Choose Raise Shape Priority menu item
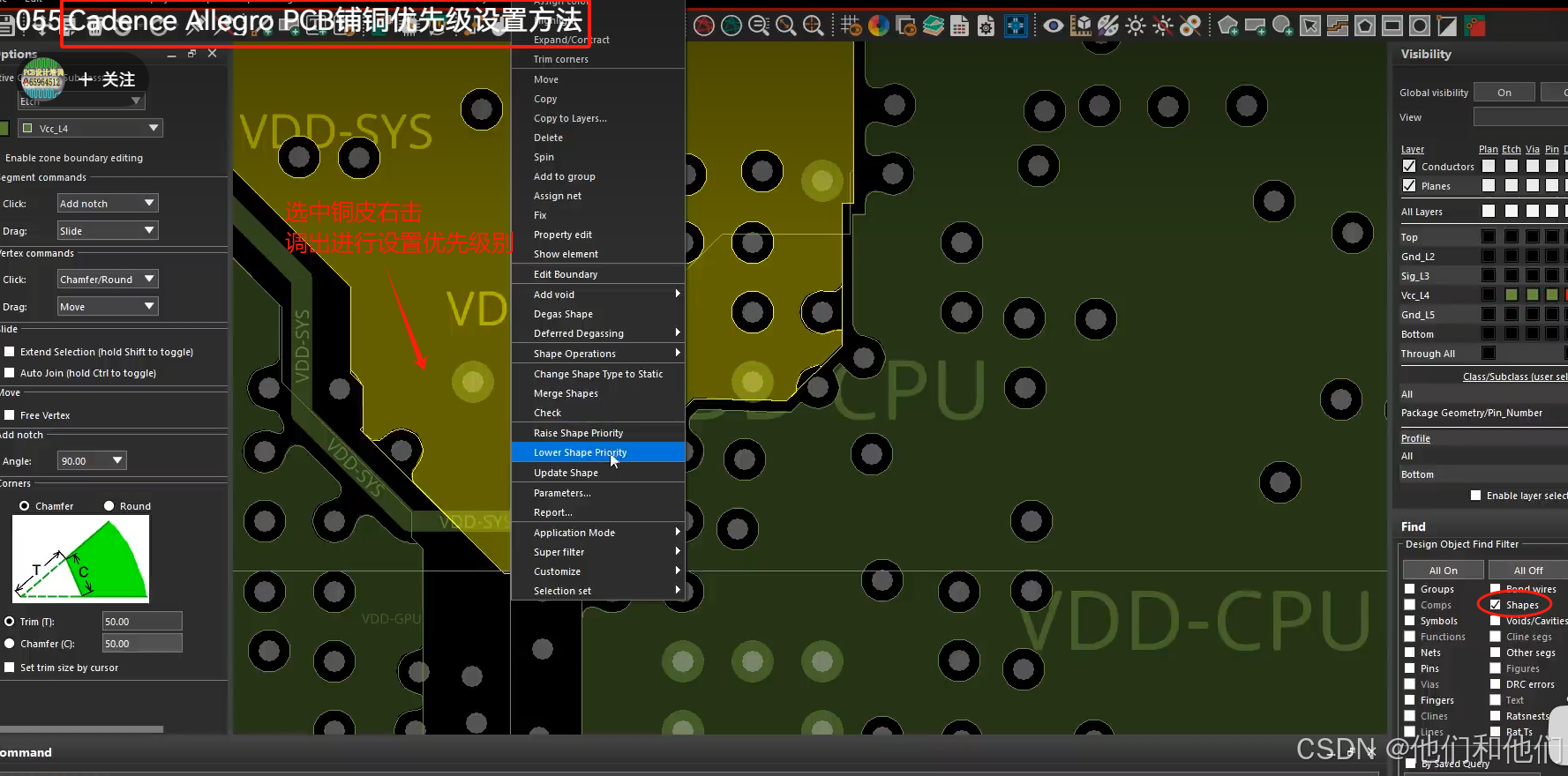 point(598,433)
